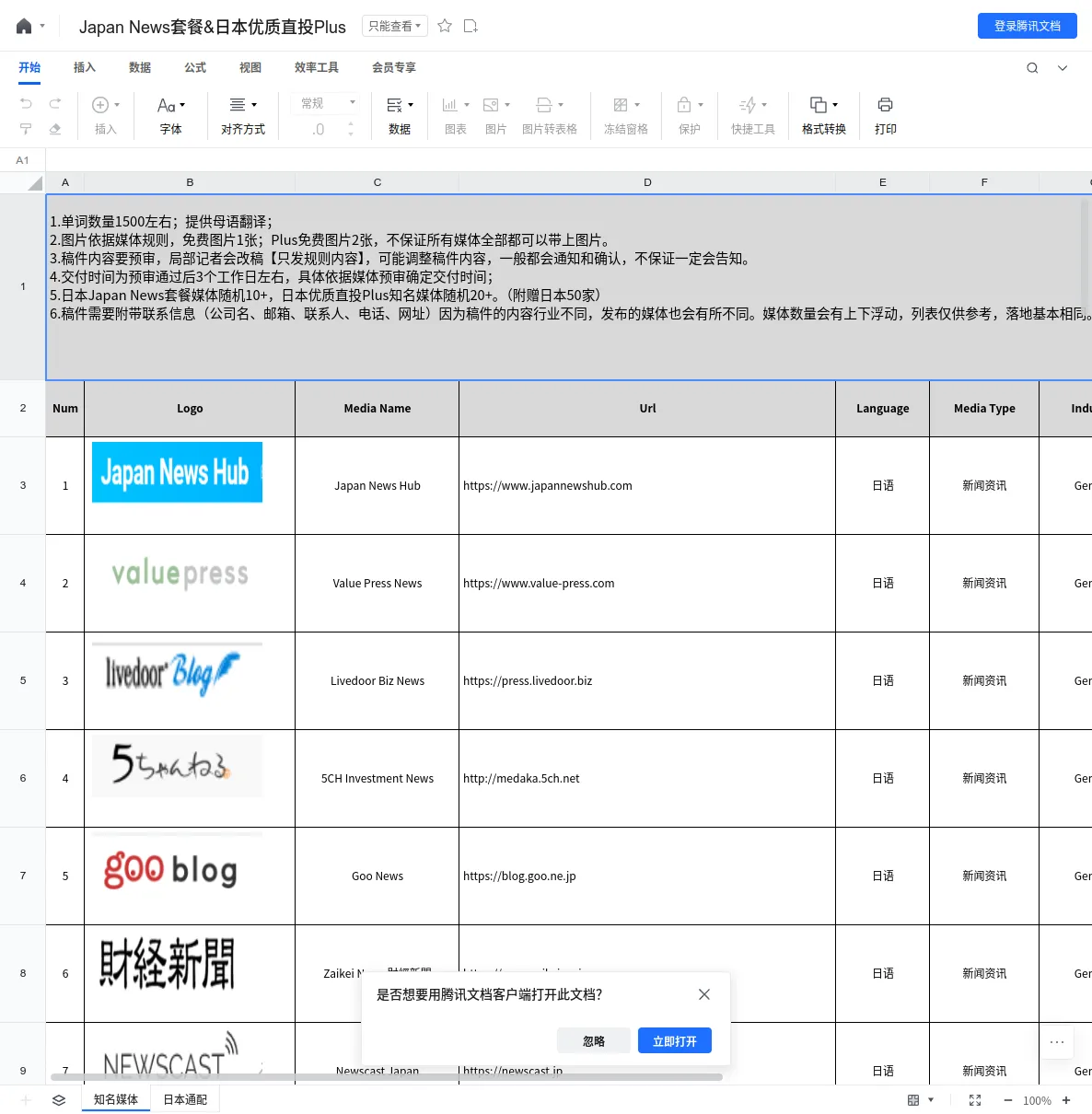
Task: Switch to the 公式 tab
Action: click(195, 67)
